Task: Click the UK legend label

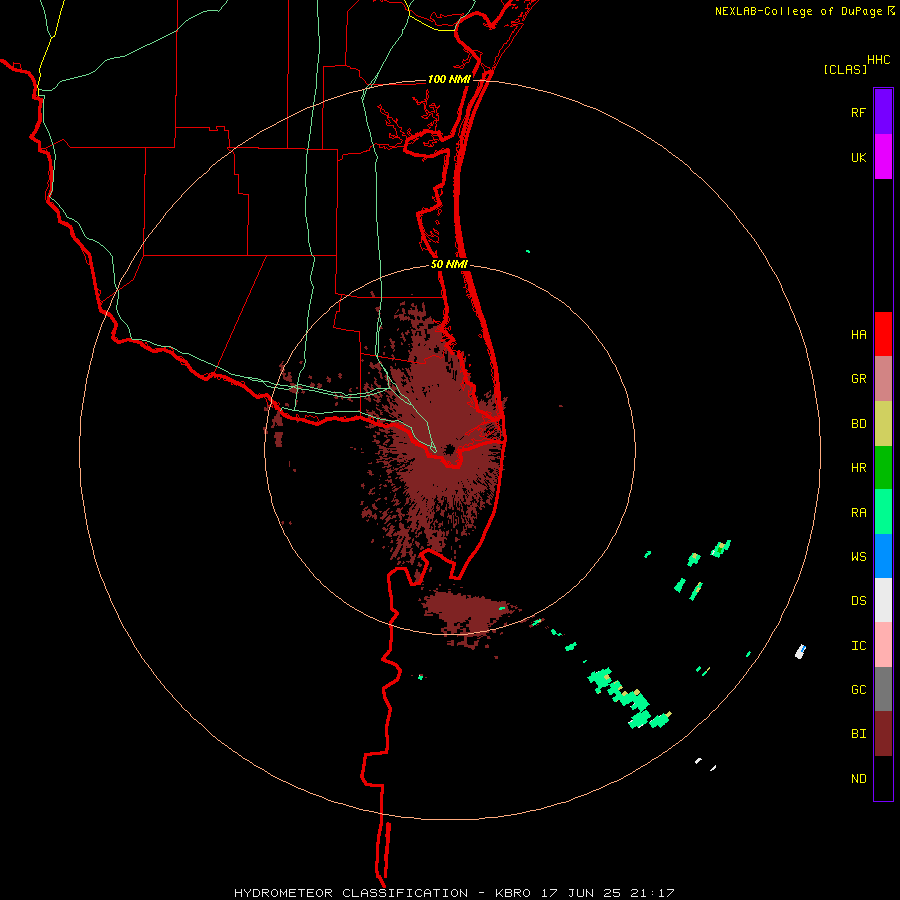Action: pos(858,157)
